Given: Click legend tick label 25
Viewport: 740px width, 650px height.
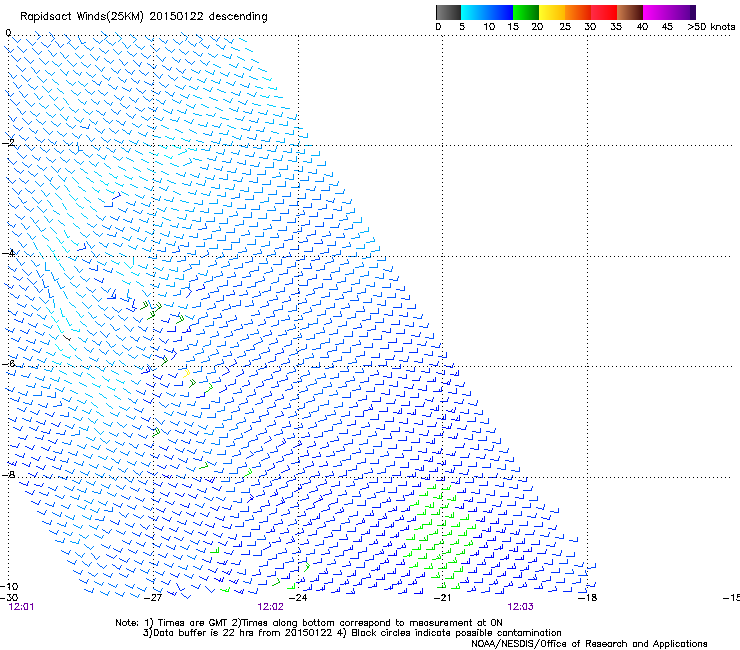Looking at the screenshot, I should [565, 27].
